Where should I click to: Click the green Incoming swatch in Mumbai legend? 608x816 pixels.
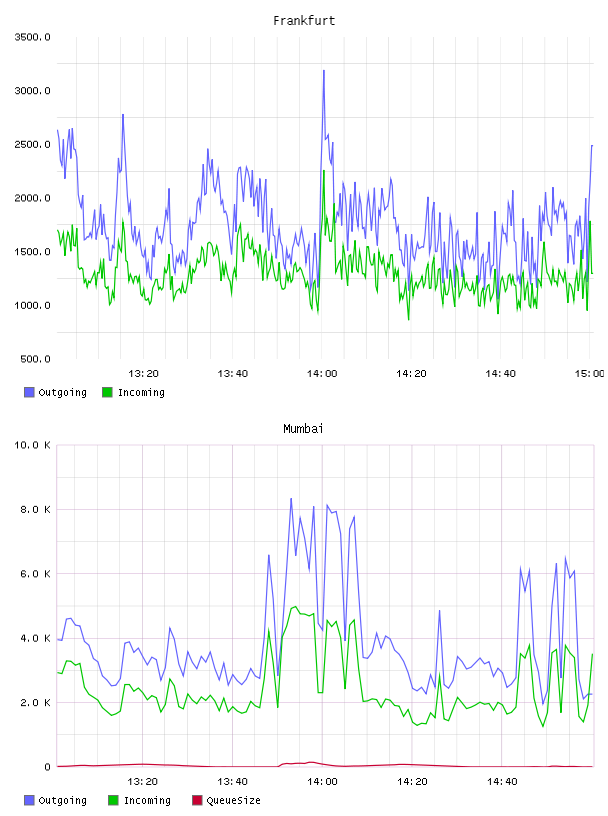[x=113, y=800]
